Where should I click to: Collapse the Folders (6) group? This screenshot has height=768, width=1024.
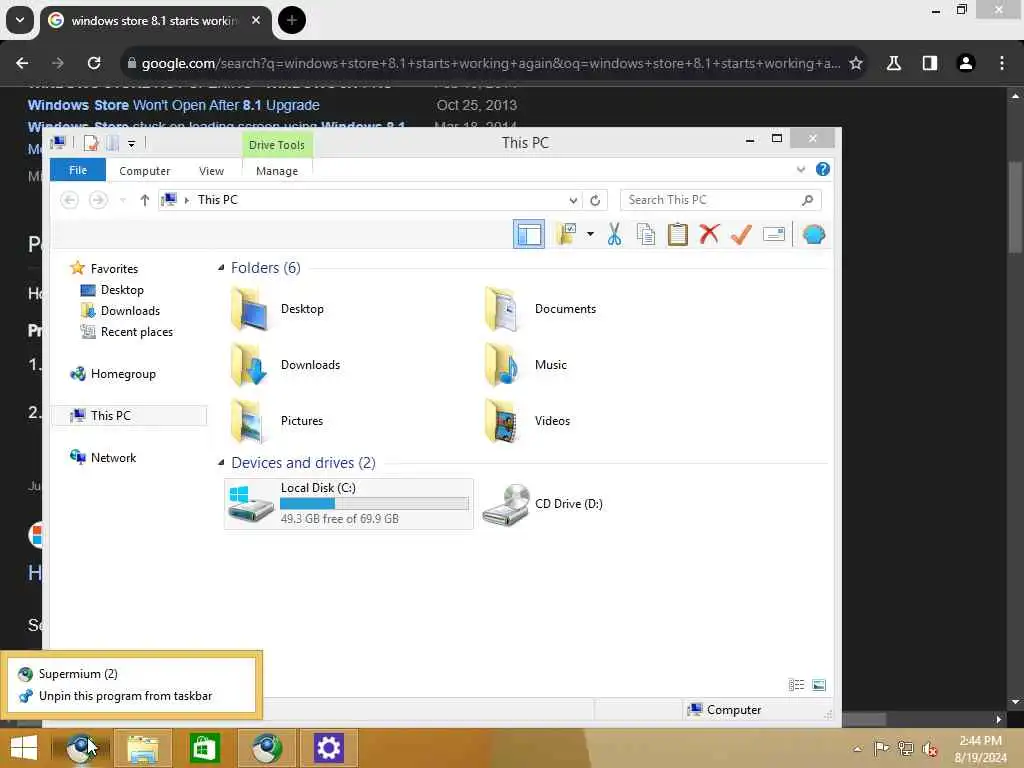pos(221,268)
